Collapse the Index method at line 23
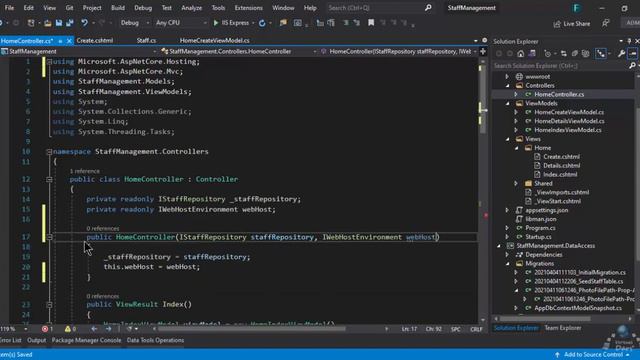Viewport: 640px width, 360px height. [49, 305]
